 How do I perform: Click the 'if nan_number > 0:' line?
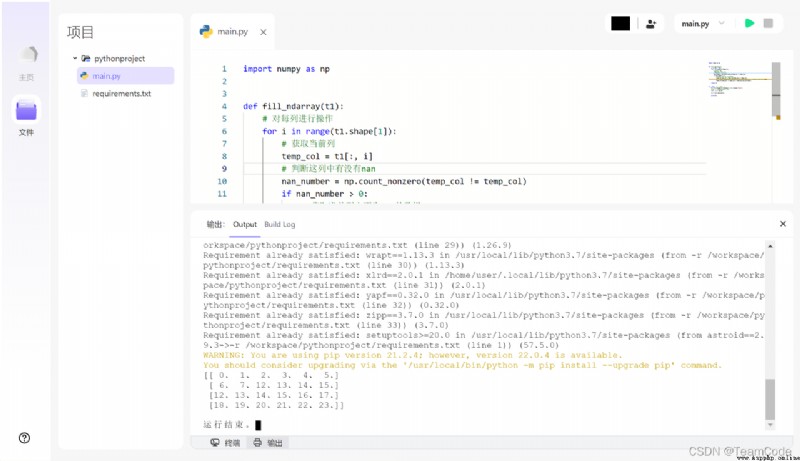pyautogui.click(x=324, y=194)
